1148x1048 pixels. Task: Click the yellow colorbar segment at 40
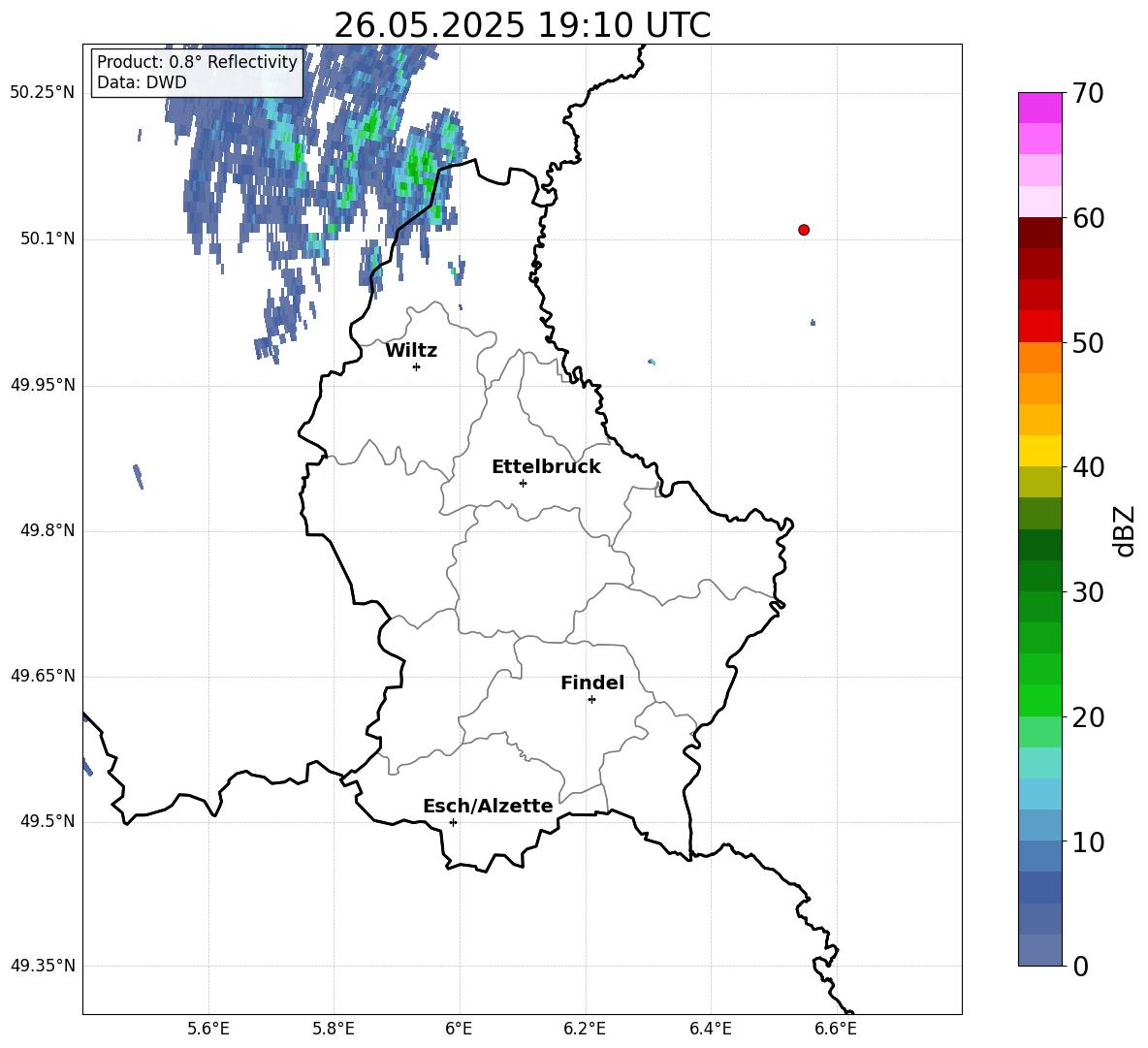(1040, 451)
